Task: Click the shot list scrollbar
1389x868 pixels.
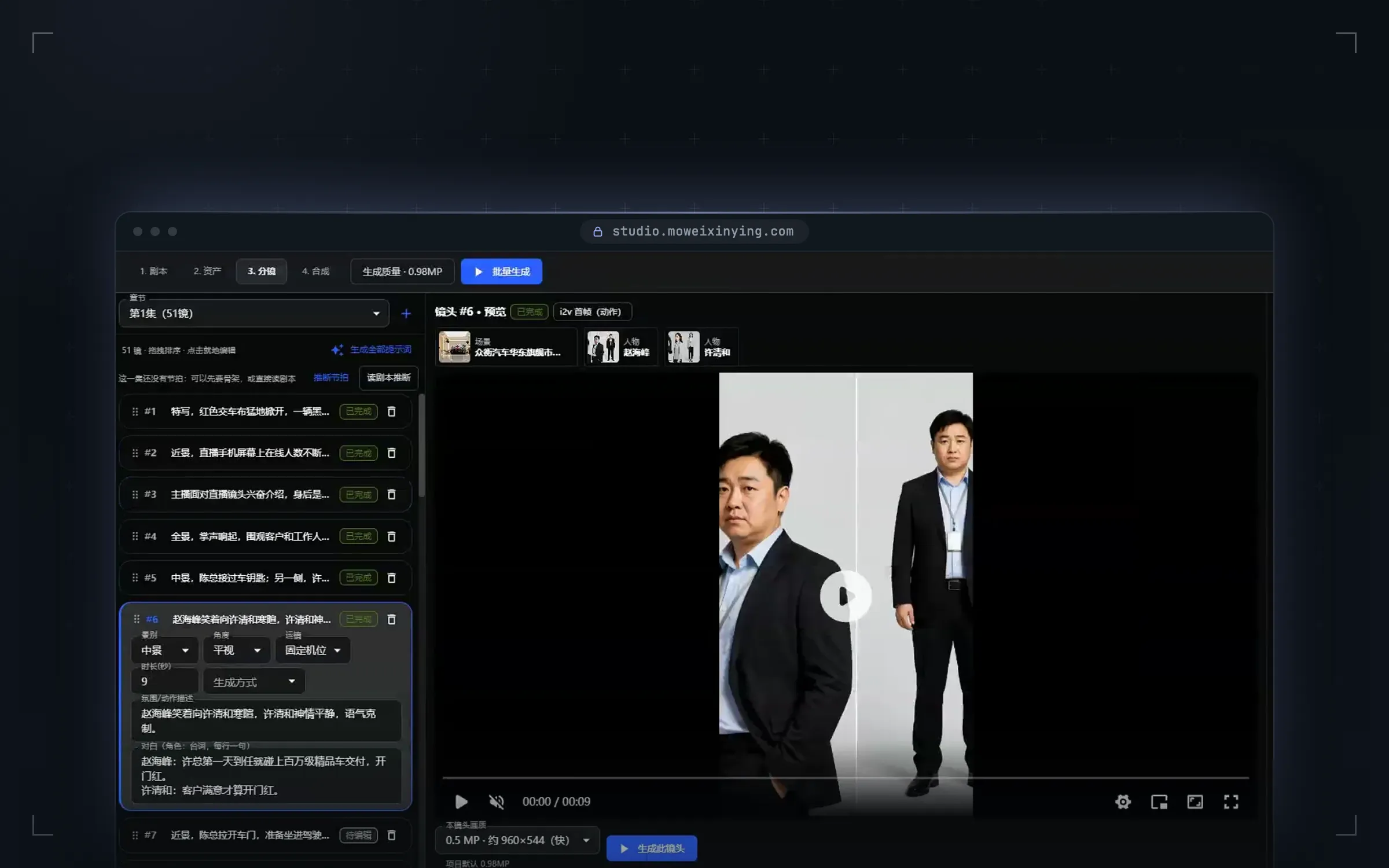Action: (x=422, y=446)
